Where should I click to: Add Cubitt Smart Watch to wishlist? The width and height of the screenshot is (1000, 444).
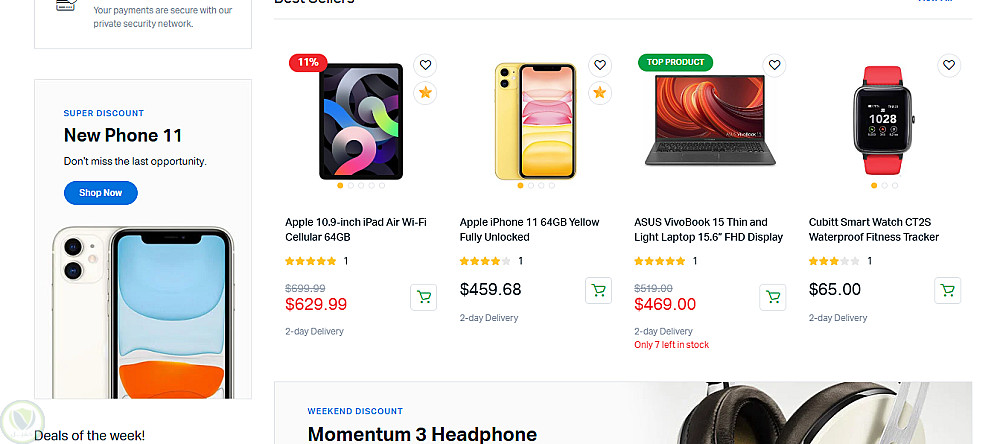click(949, 65)
